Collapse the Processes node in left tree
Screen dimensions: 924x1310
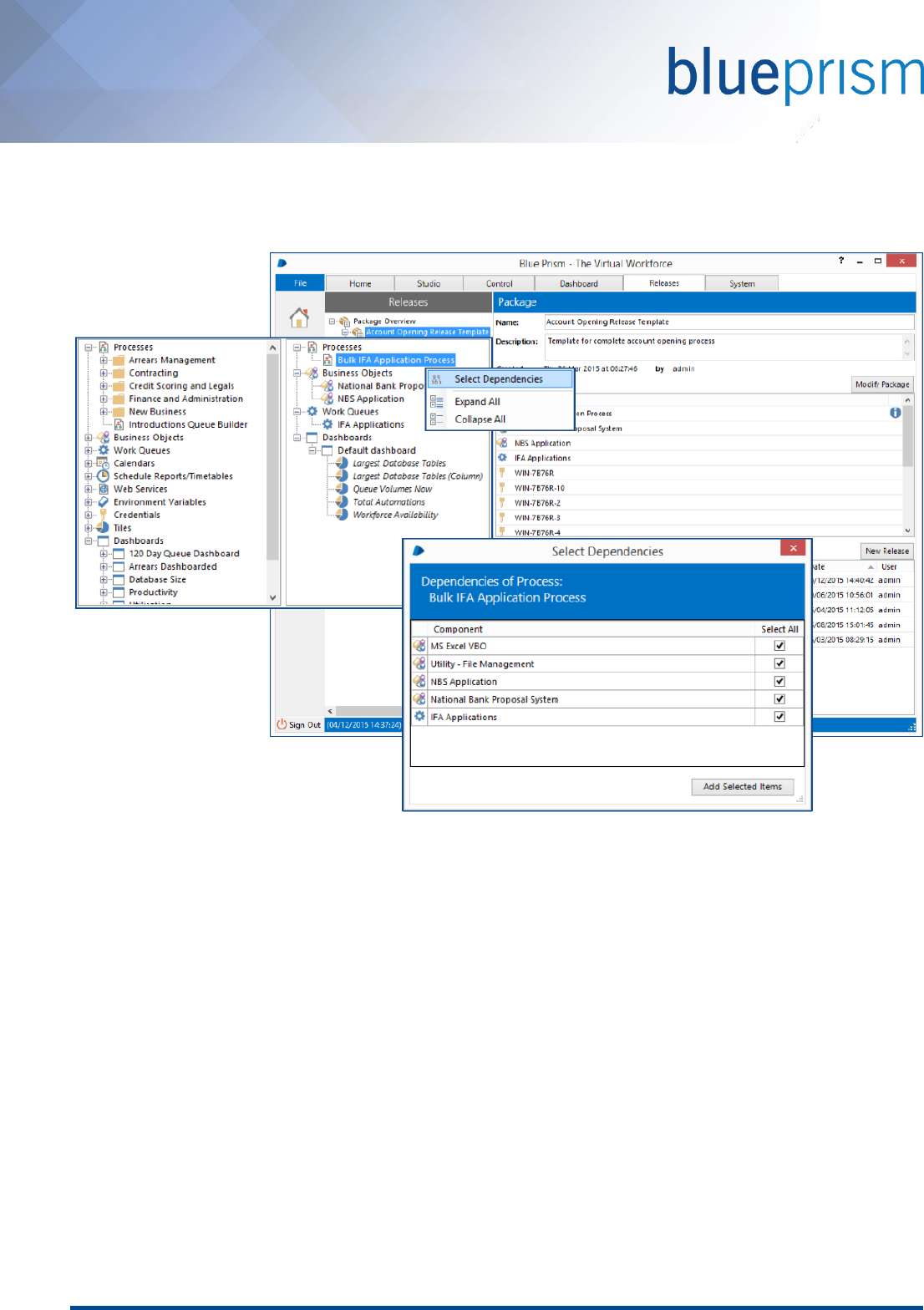click(89, 348)
